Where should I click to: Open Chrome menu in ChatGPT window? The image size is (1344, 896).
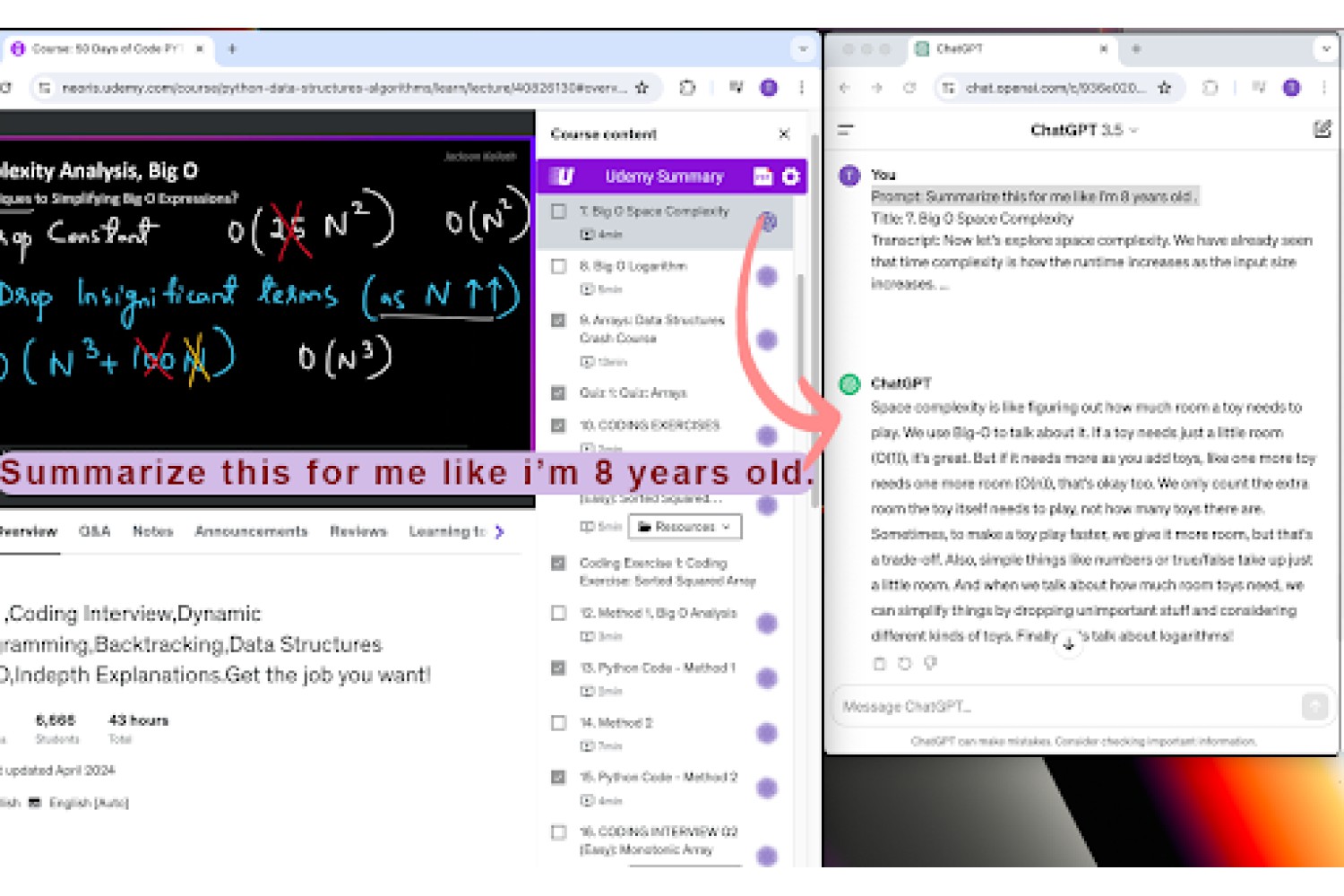pos(1324,88)
